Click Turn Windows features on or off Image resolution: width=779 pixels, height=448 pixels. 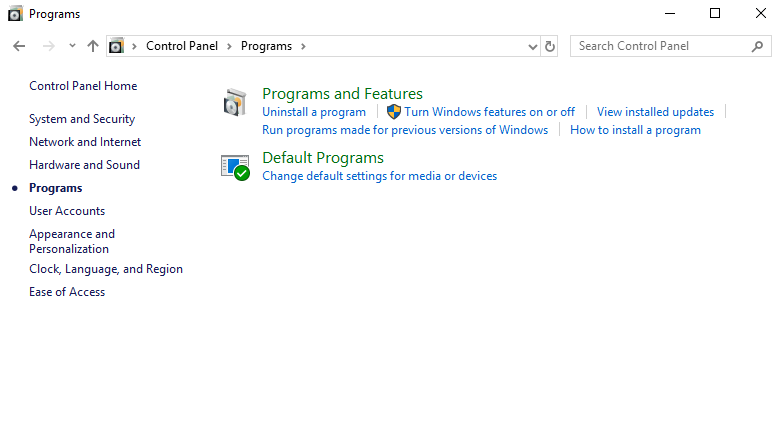(x=489, y=112)
